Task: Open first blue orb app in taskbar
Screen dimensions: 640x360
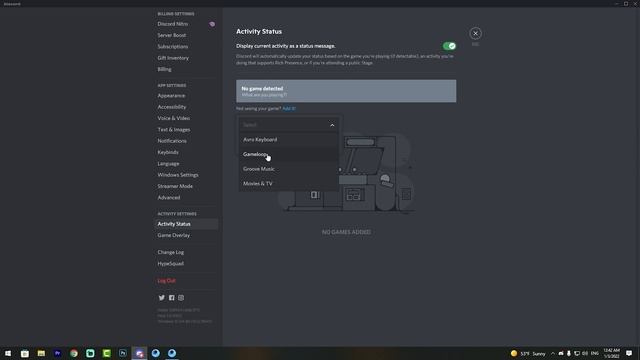Action: point(156,353)
